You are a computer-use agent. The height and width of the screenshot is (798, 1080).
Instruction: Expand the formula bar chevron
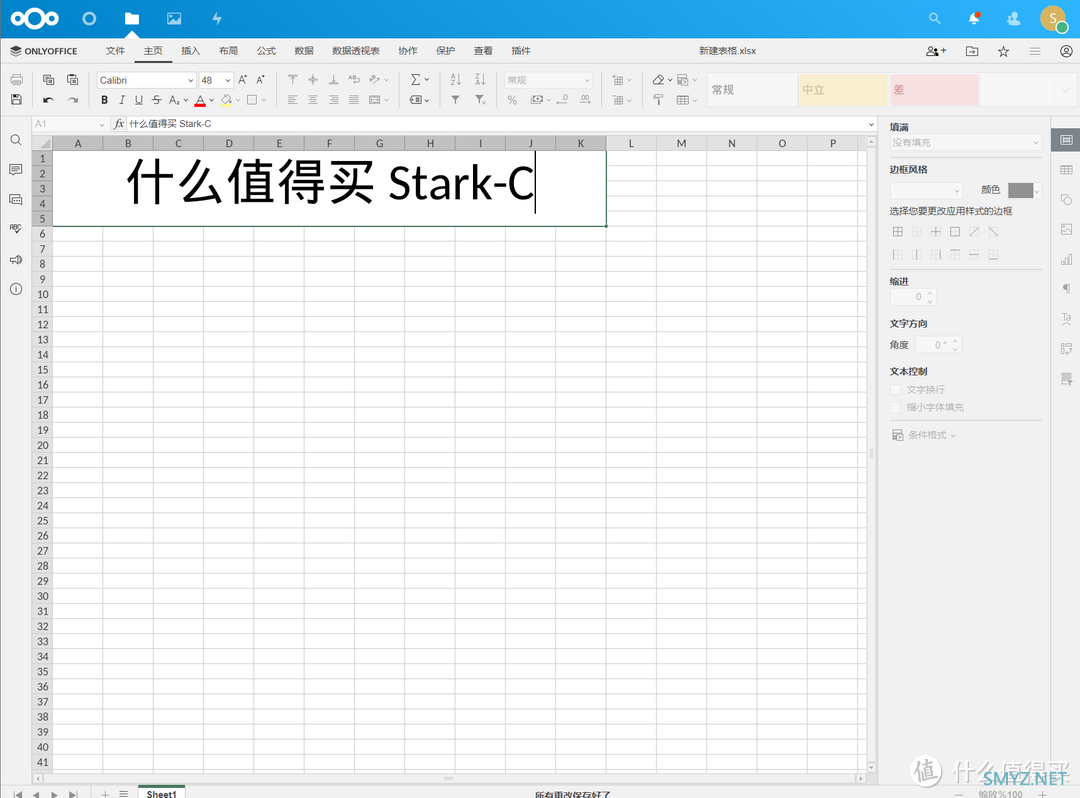coord(871,124)
